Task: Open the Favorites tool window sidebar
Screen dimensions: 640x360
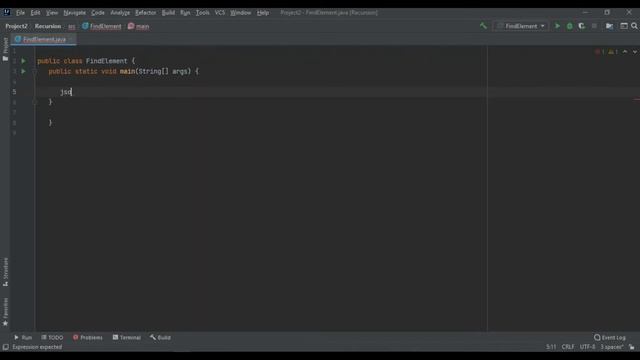Action: point(5,312)
